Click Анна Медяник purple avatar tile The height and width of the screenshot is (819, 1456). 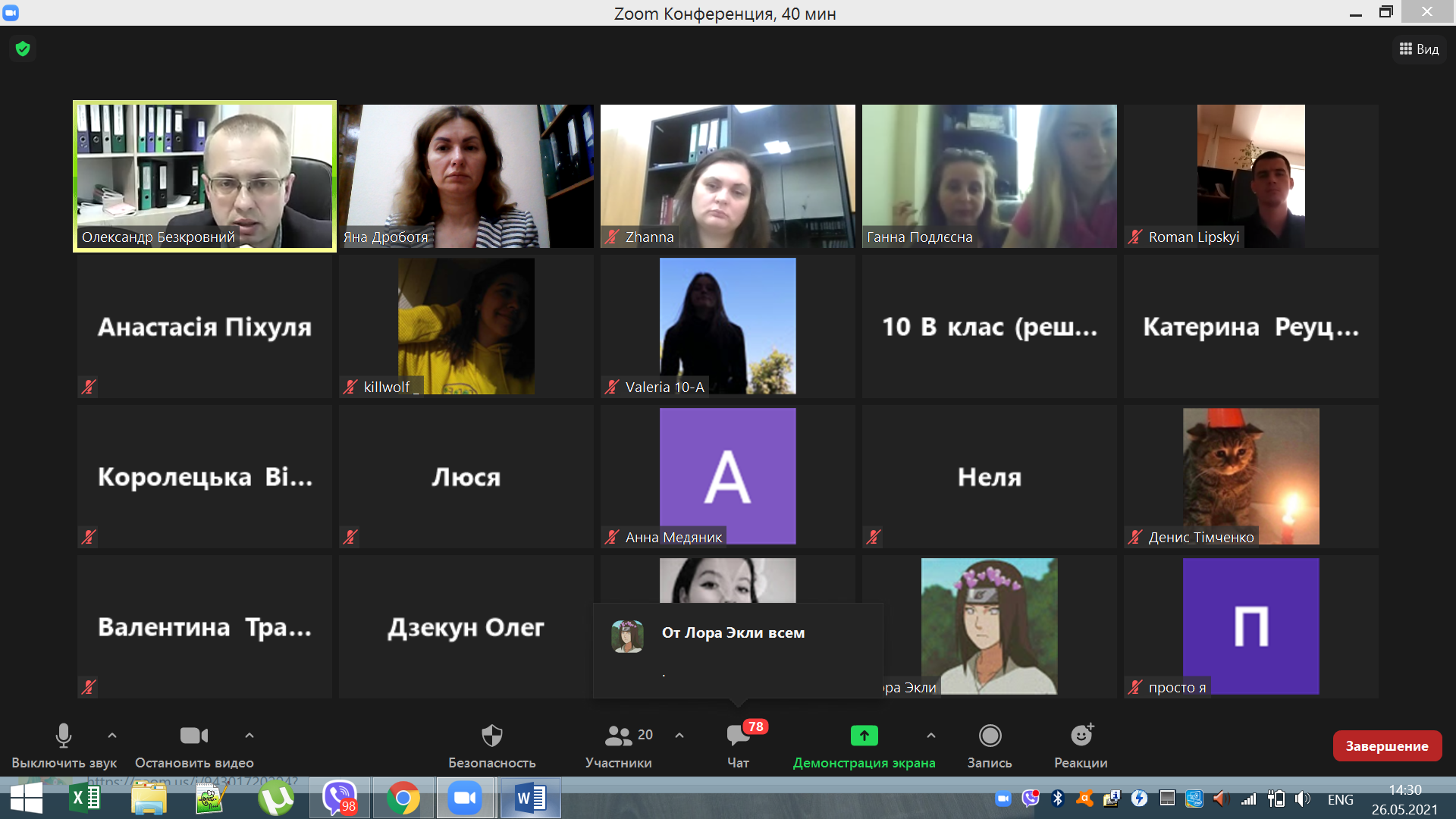[728, 476]
